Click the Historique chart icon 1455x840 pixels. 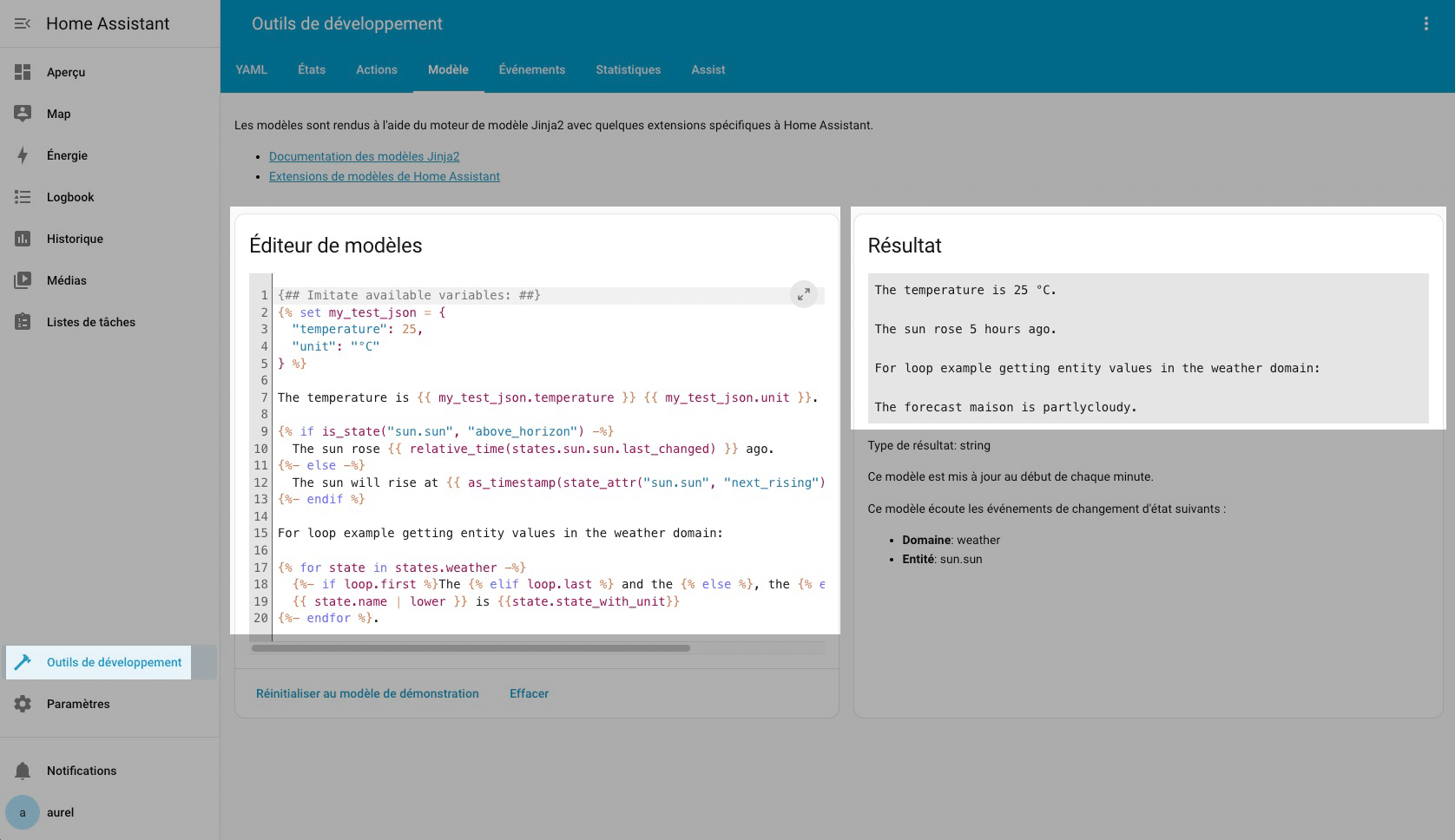click(23, 239)
